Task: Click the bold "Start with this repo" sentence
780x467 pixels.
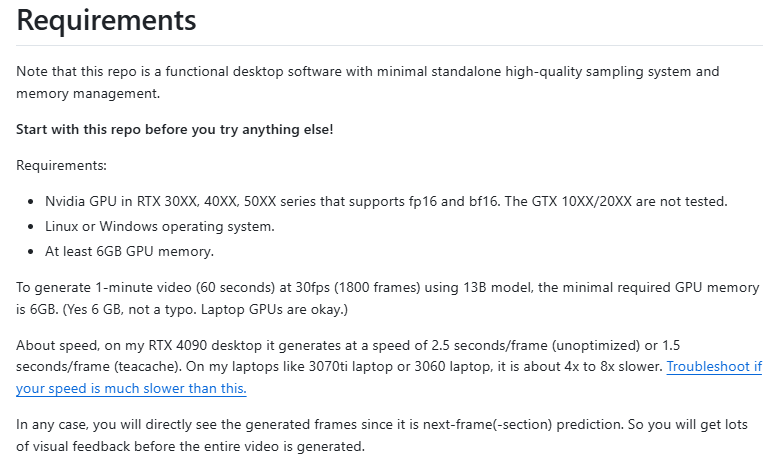Action: tap(175, 129)
